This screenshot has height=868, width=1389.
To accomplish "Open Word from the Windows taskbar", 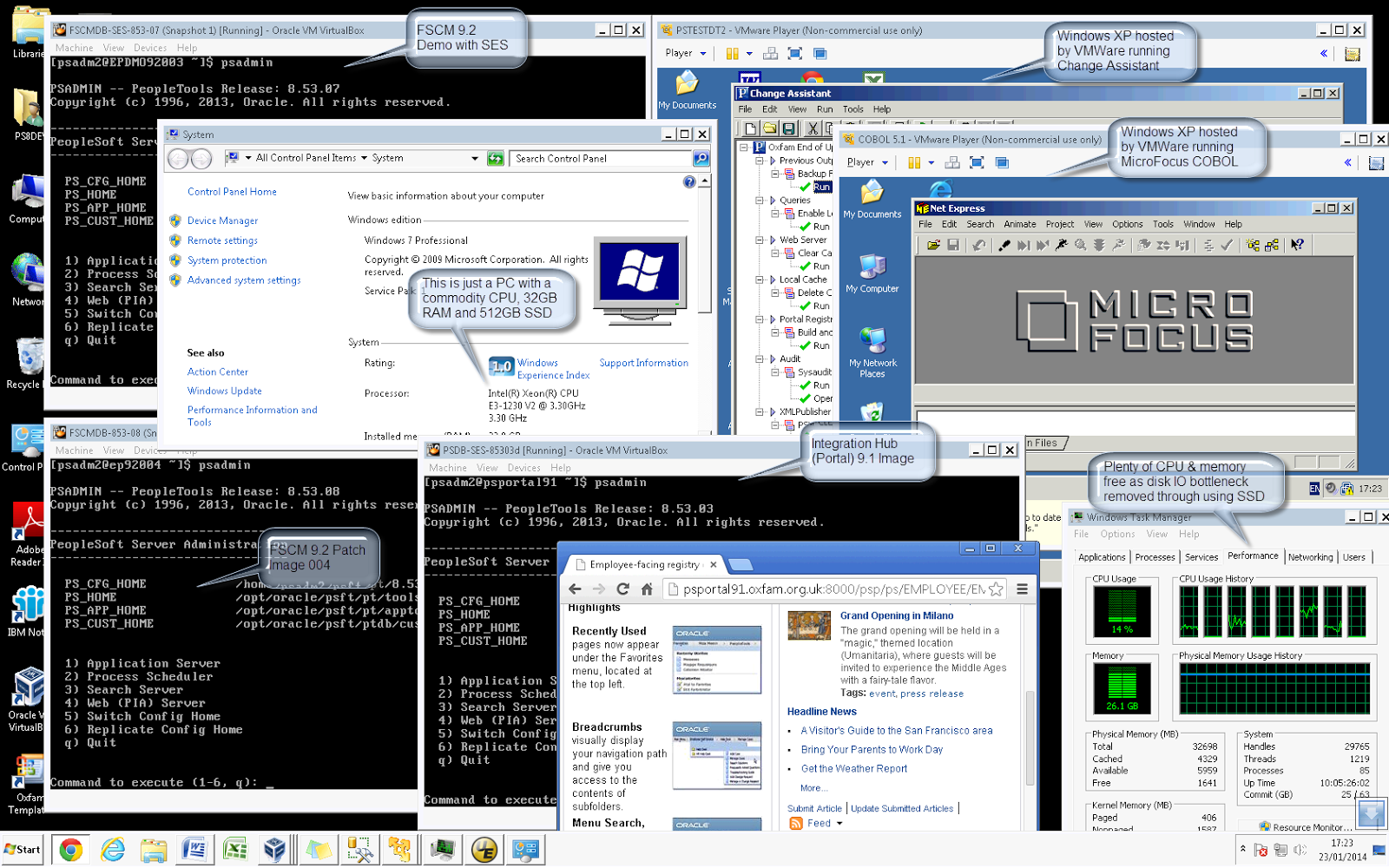I will pos(194,850).
